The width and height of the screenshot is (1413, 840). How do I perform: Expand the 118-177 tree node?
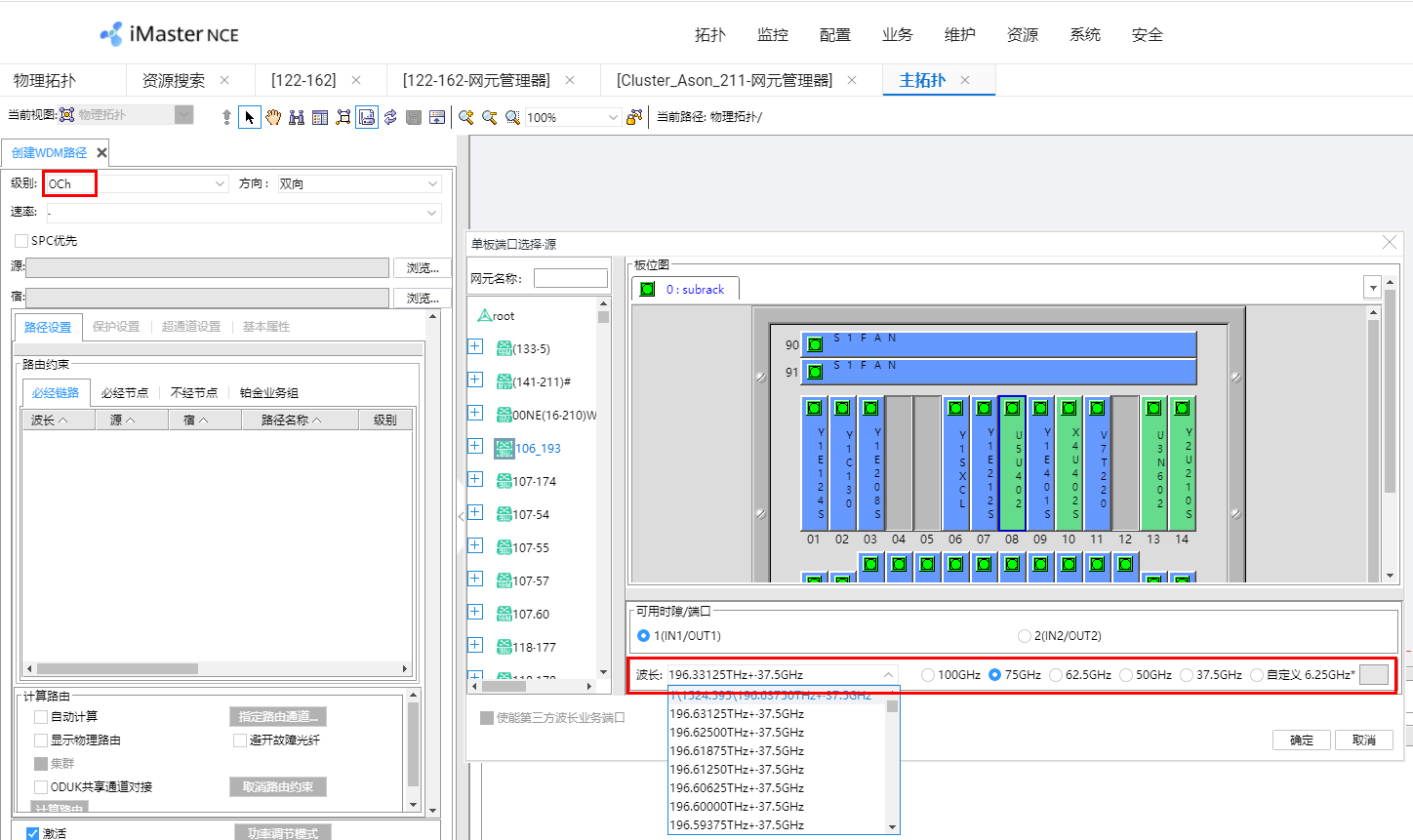(475, 645)
